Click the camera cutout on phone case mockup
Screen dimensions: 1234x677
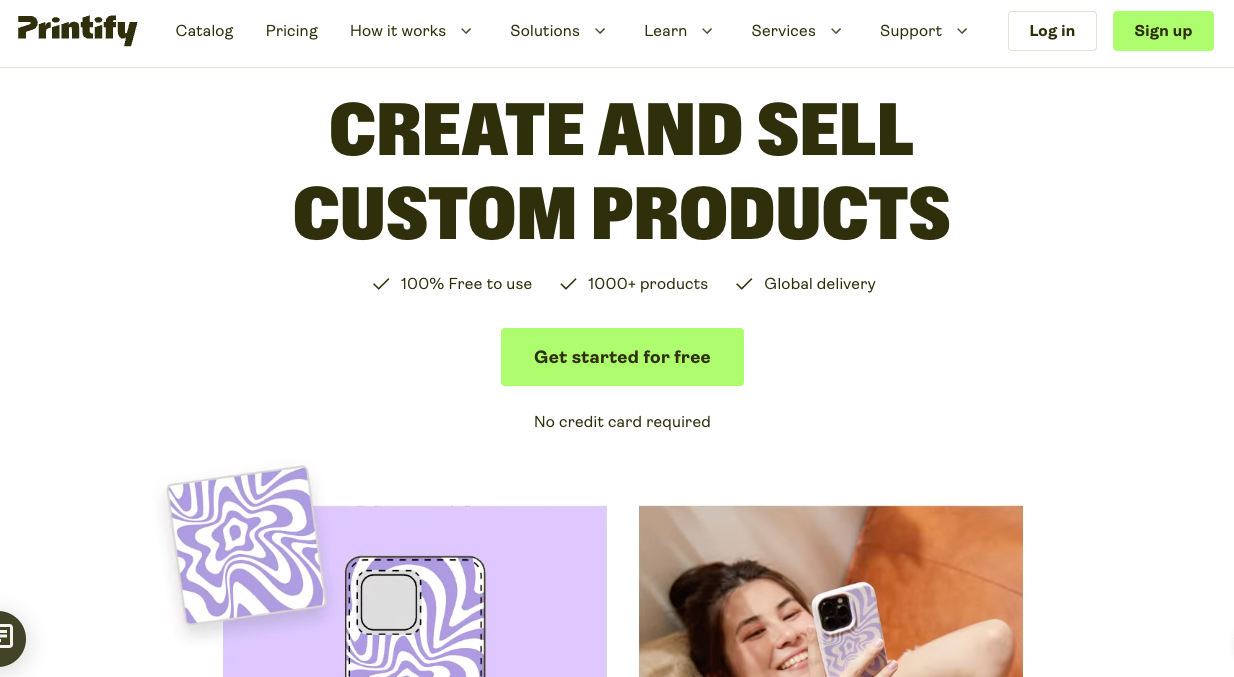tap(388, 602)
